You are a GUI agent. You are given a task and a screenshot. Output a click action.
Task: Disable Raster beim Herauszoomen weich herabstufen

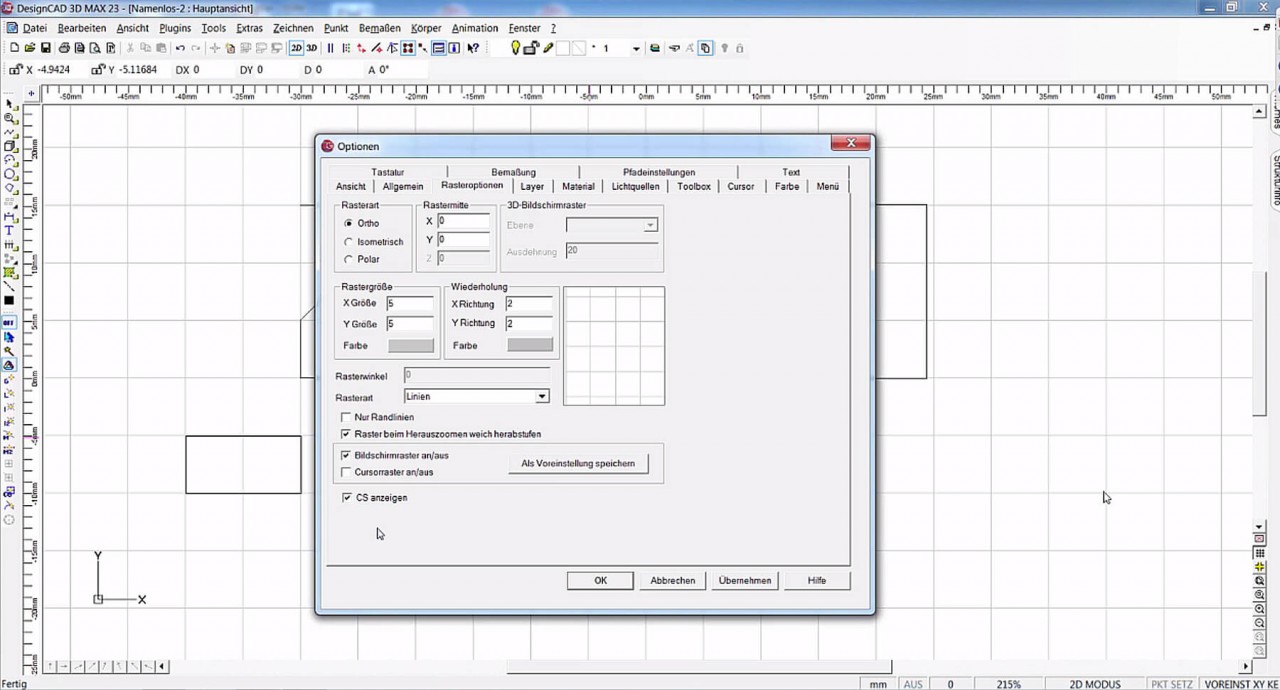coord(346,435)
